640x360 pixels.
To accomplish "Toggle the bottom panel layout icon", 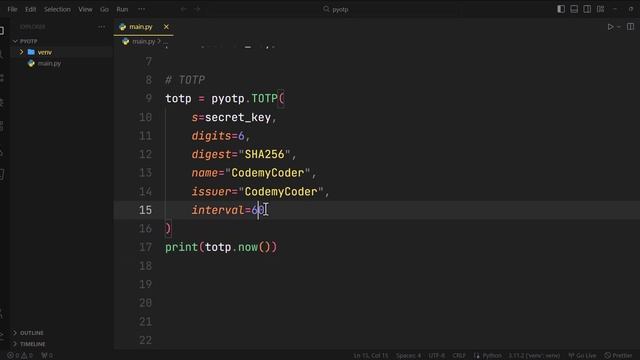I will tap(574, 9).
